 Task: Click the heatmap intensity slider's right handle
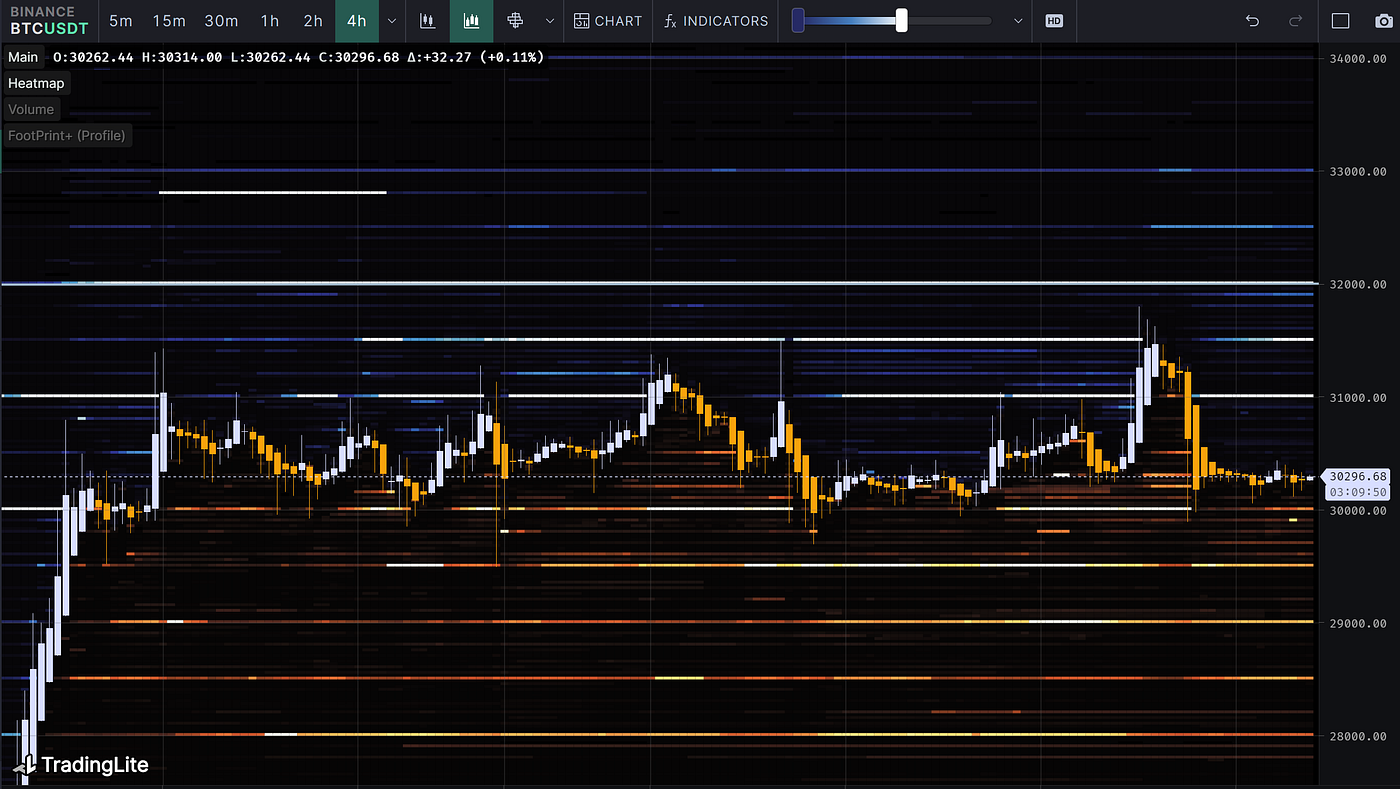pyautogui.click(x=901, y=20)
